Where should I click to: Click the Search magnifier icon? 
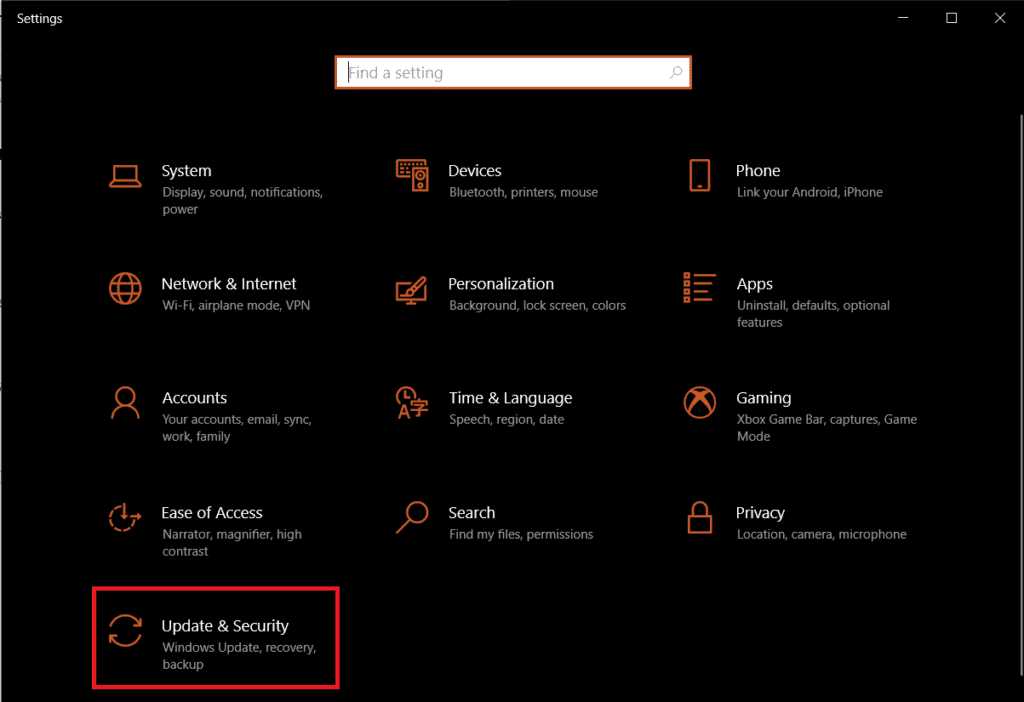pos(412,518)
